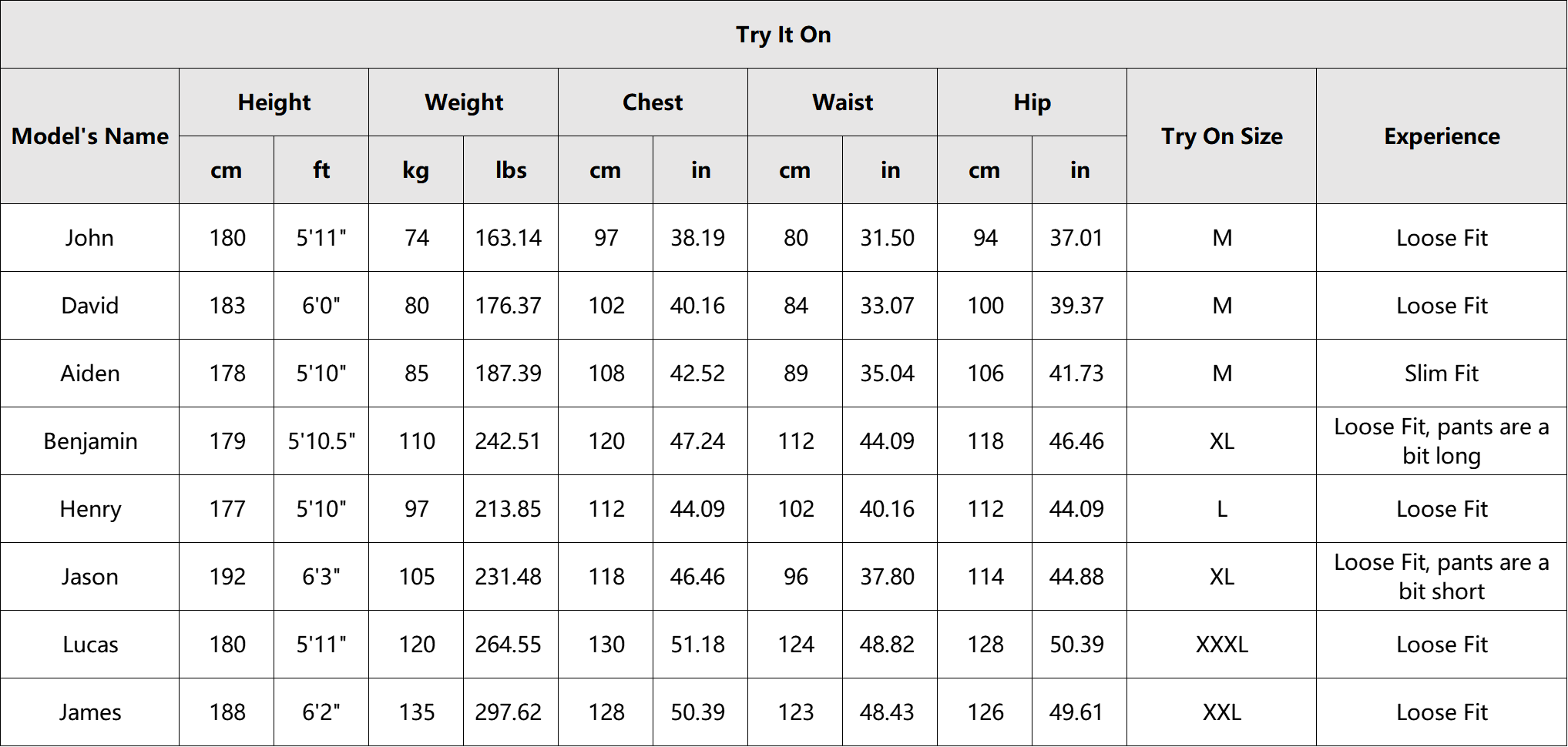This screenshot has height=747, width=1568.
Task: Click the Waist column header
Action: [x=842, y=102]
